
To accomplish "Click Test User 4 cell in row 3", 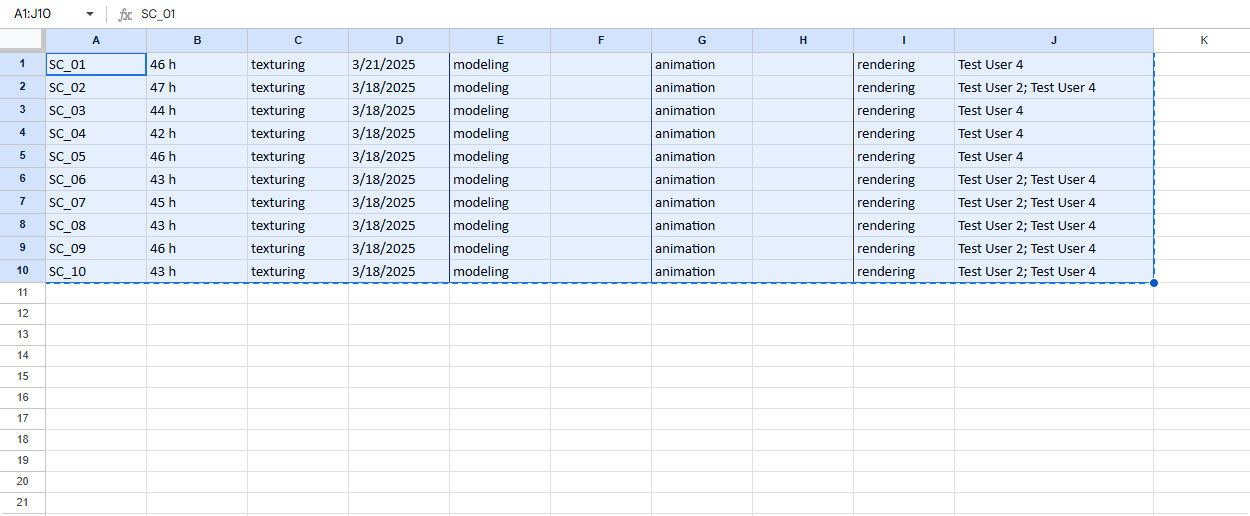I will pos(1054,110).
